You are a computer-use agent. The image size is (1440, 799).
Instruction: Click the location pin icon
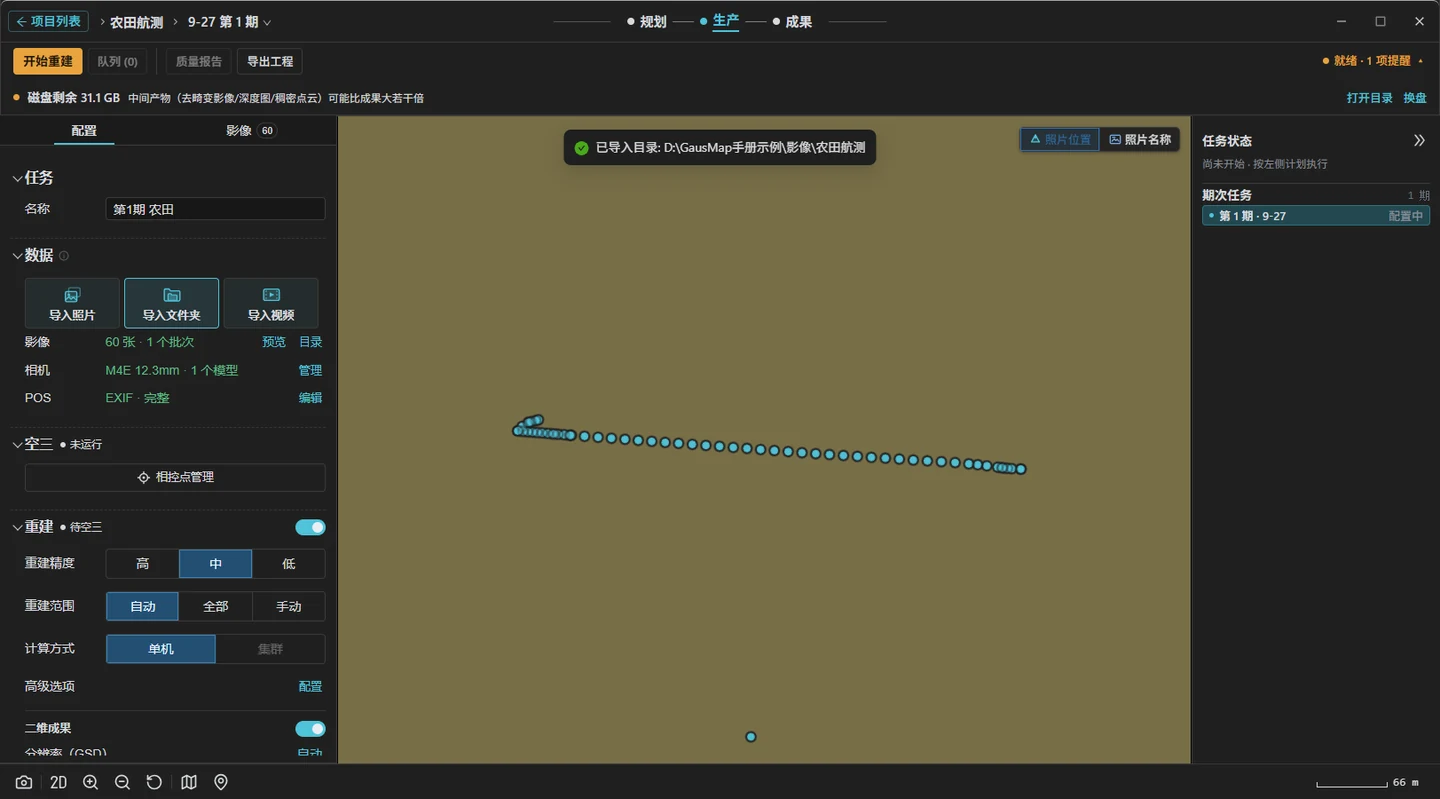[221, 782]
